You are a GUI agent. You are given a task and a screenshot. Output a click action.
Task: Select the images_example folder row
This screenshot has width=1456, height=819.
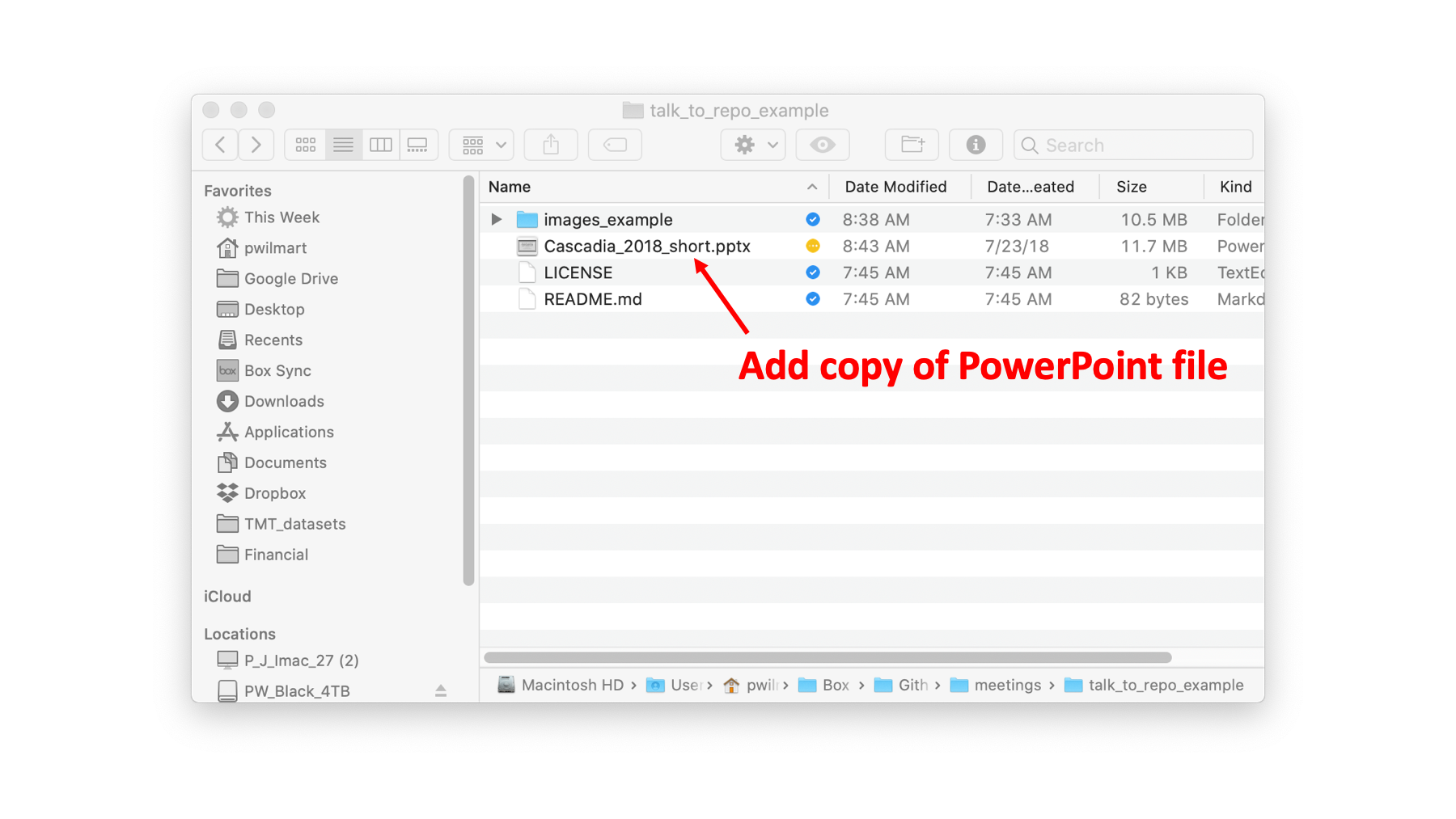coord(872,219)
